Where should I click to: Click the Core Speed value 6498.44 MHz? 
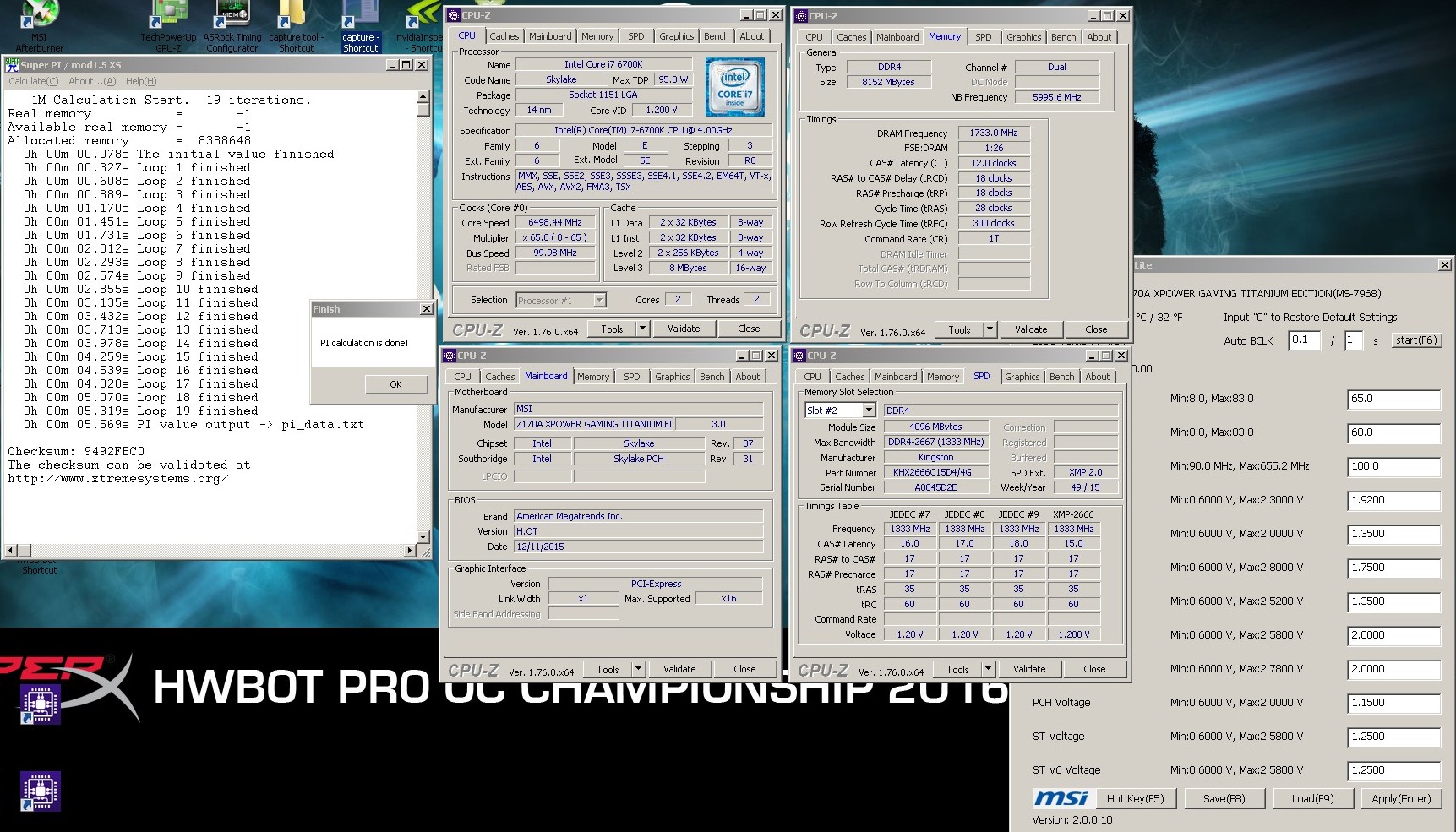pos(555,223)
